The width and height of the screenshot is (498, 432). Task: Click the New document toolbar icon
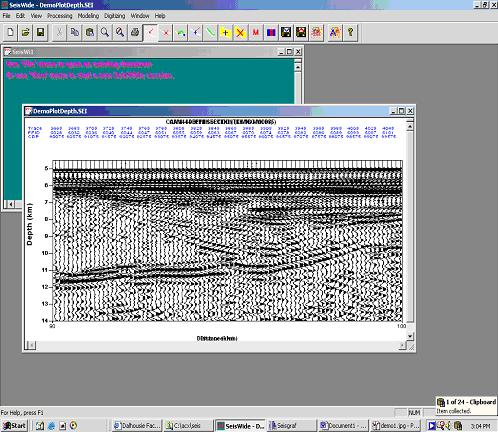[x=10, y=32]
